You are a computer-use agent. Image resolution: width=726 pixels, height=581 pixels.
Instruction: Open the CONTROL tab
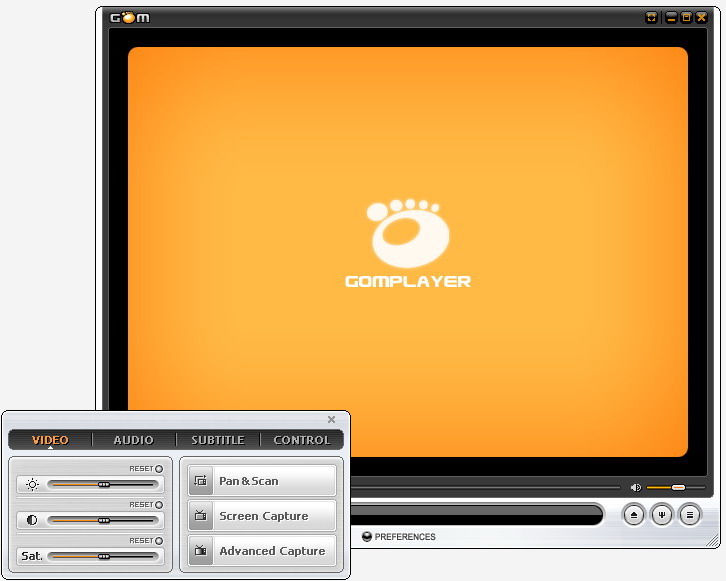(x=302, y=440)
